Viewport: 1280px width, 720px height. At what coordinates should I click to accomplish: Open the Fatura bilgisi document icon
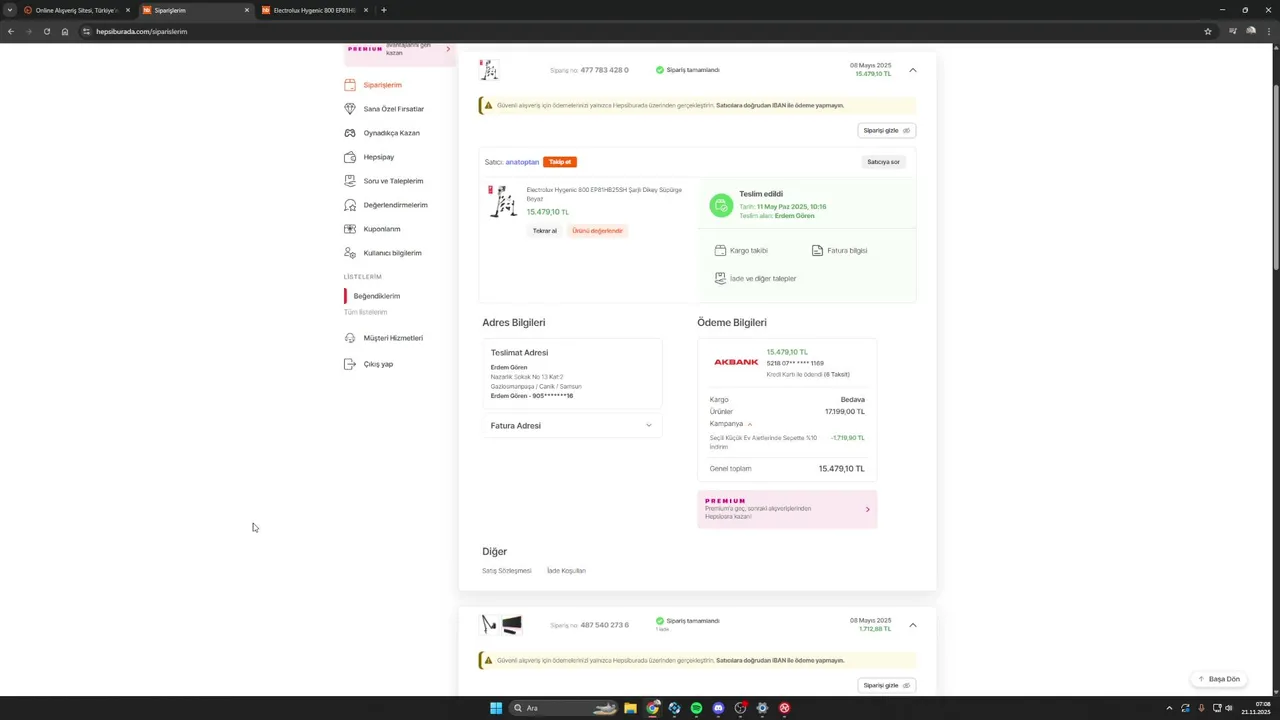817,251
